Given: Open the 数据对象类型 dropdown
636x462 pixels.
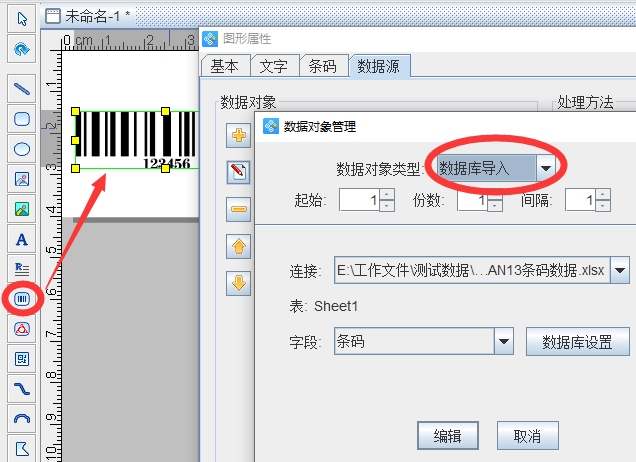Looking at the screenshot, I should pos(546,168).
